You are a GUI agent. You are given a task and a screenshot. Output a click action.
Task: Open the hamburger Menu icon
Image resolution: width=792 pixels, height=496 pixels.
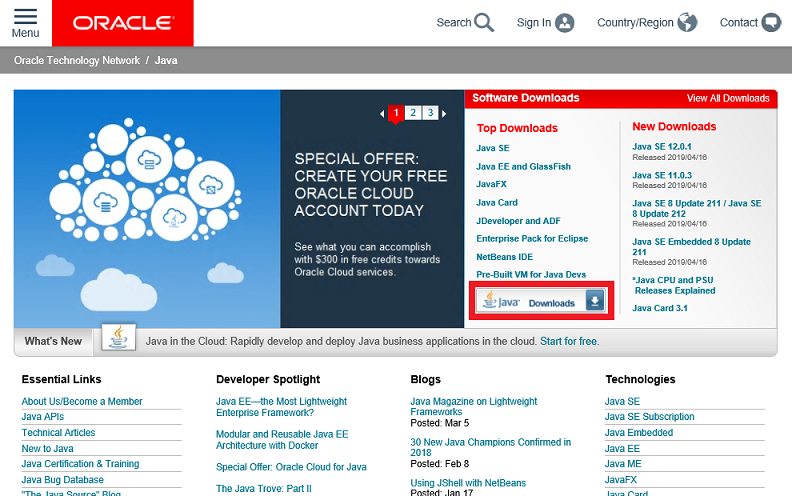[x=25, y=17]
